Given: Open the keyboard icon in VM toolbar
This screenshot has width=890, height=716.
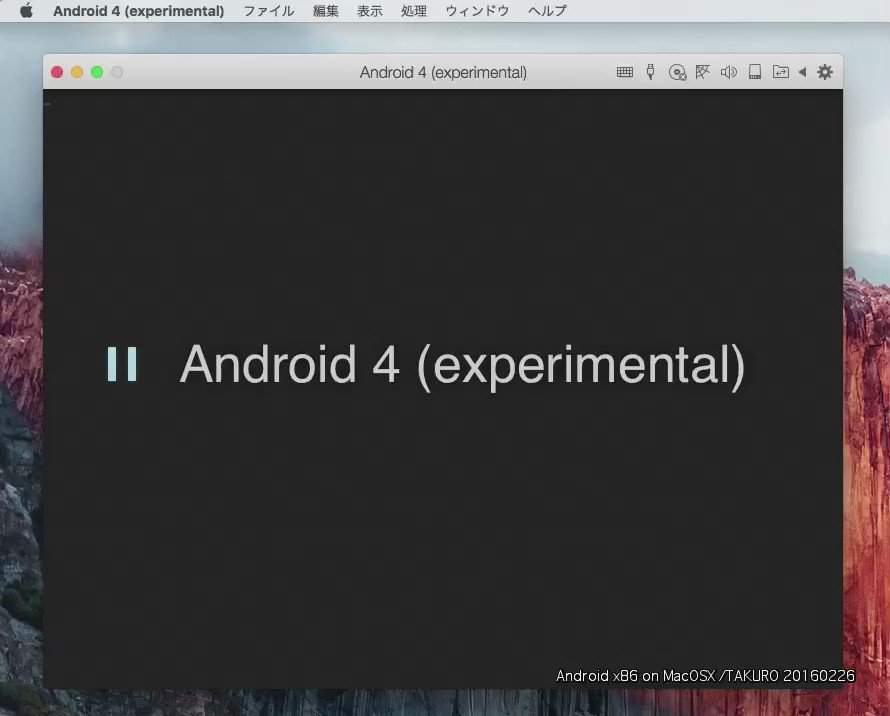Looking at the screenshot, I should pos(624,72).
